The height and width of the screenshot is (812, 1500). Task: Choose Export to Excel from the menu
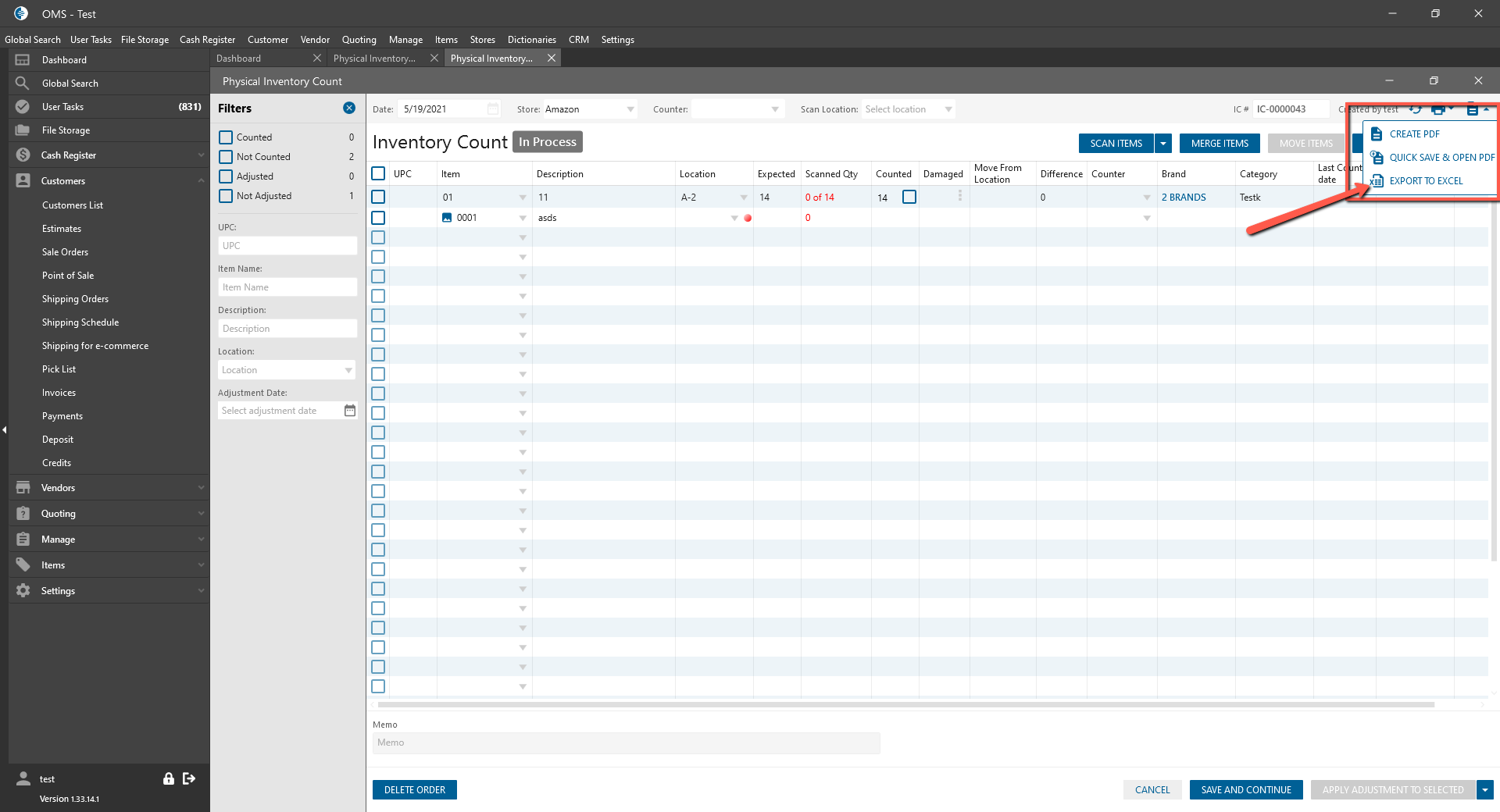click(1425, 181)
